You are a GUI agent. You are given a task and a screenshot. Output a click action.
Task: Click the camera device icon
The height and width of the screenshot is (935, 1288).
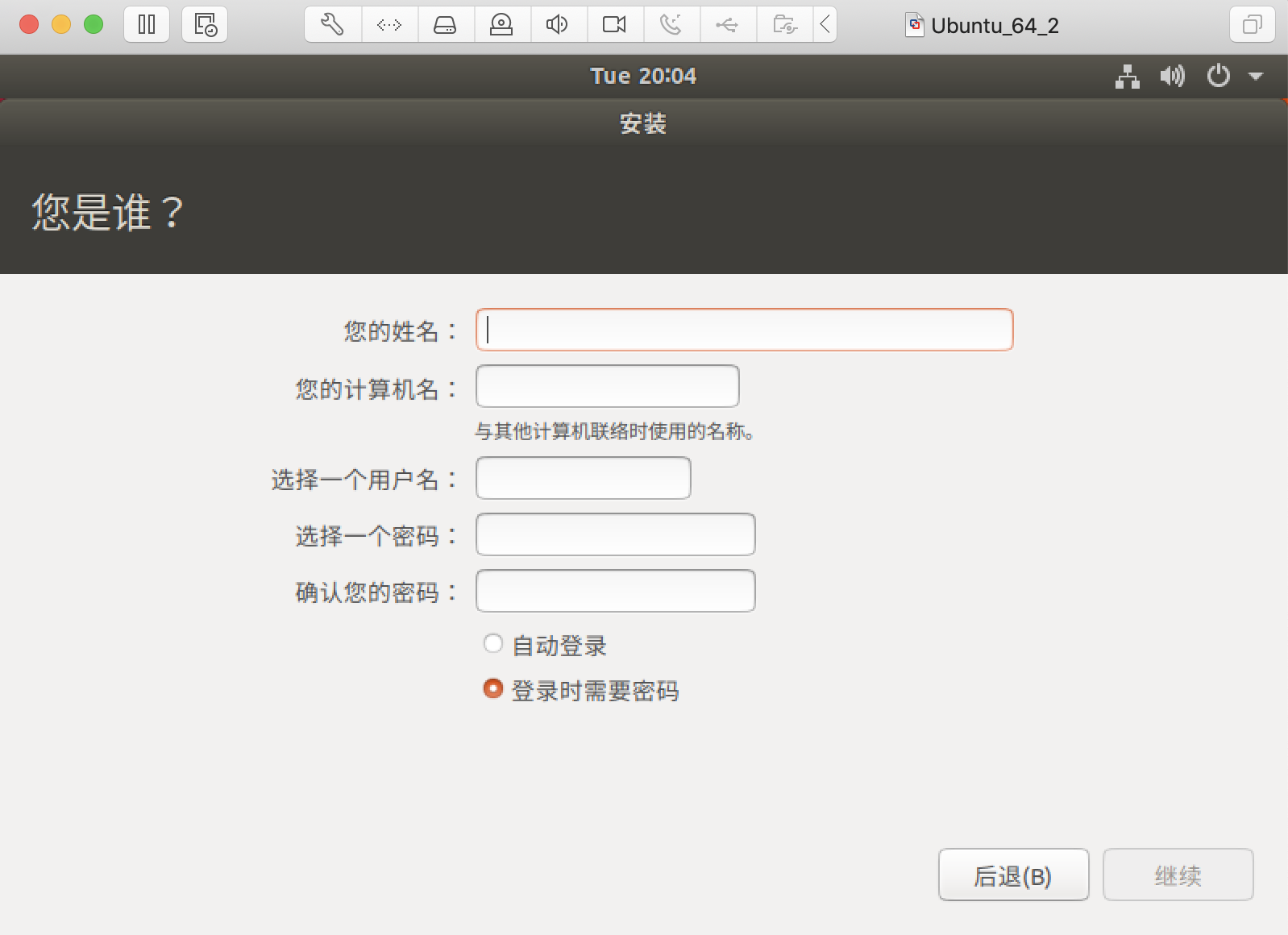(x=614, y=24)
